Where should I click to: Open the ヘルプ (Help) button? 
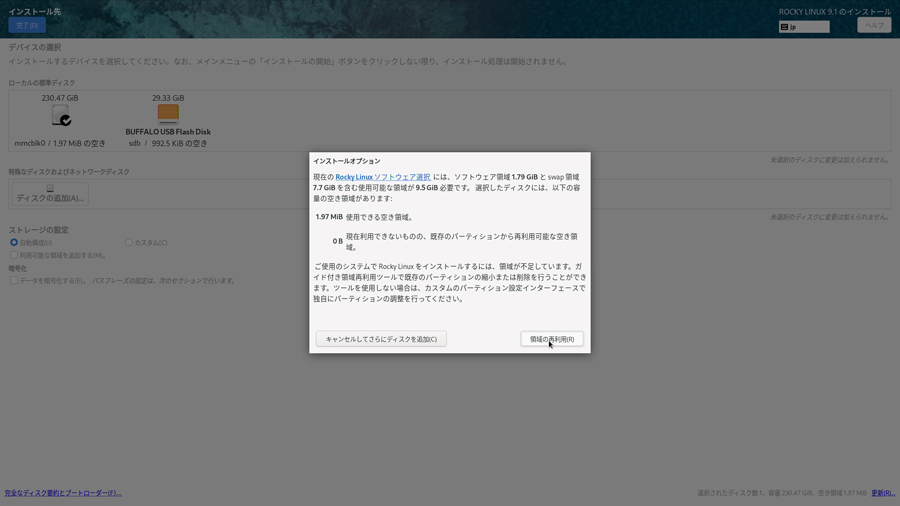point(873,25)
